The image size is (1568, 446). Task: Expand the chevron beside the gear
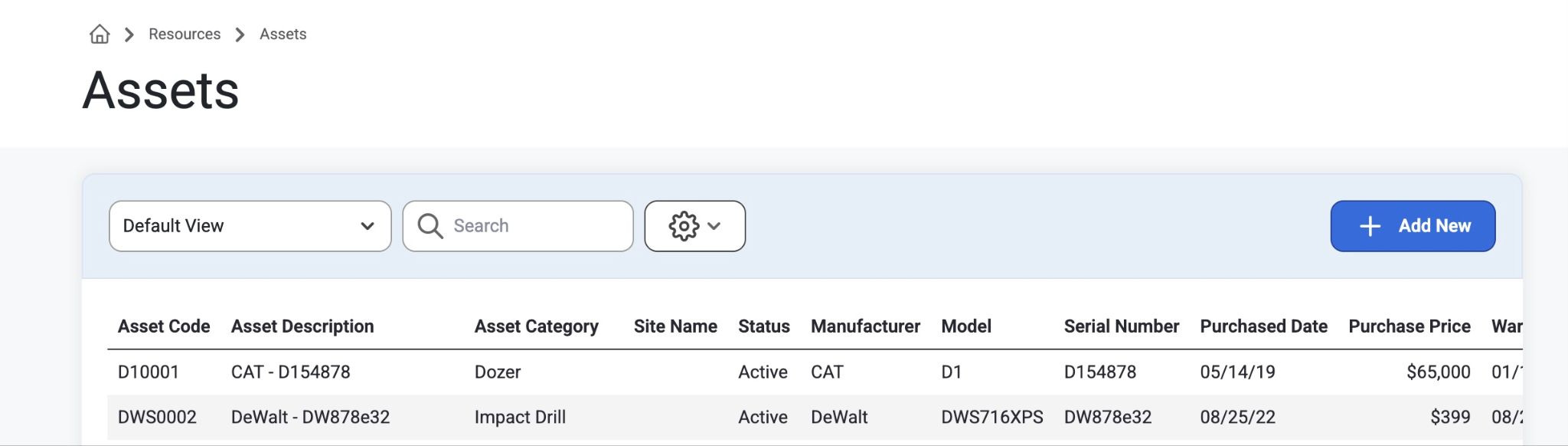(714, 226)
